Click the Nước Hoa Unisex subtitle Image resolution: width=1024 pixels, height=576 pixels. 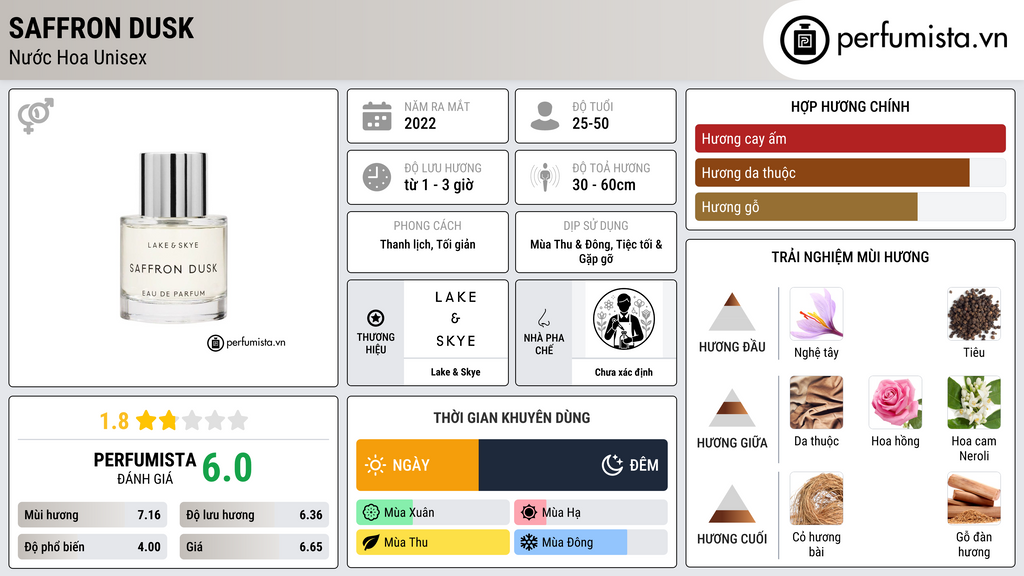(x=78, y=57)
